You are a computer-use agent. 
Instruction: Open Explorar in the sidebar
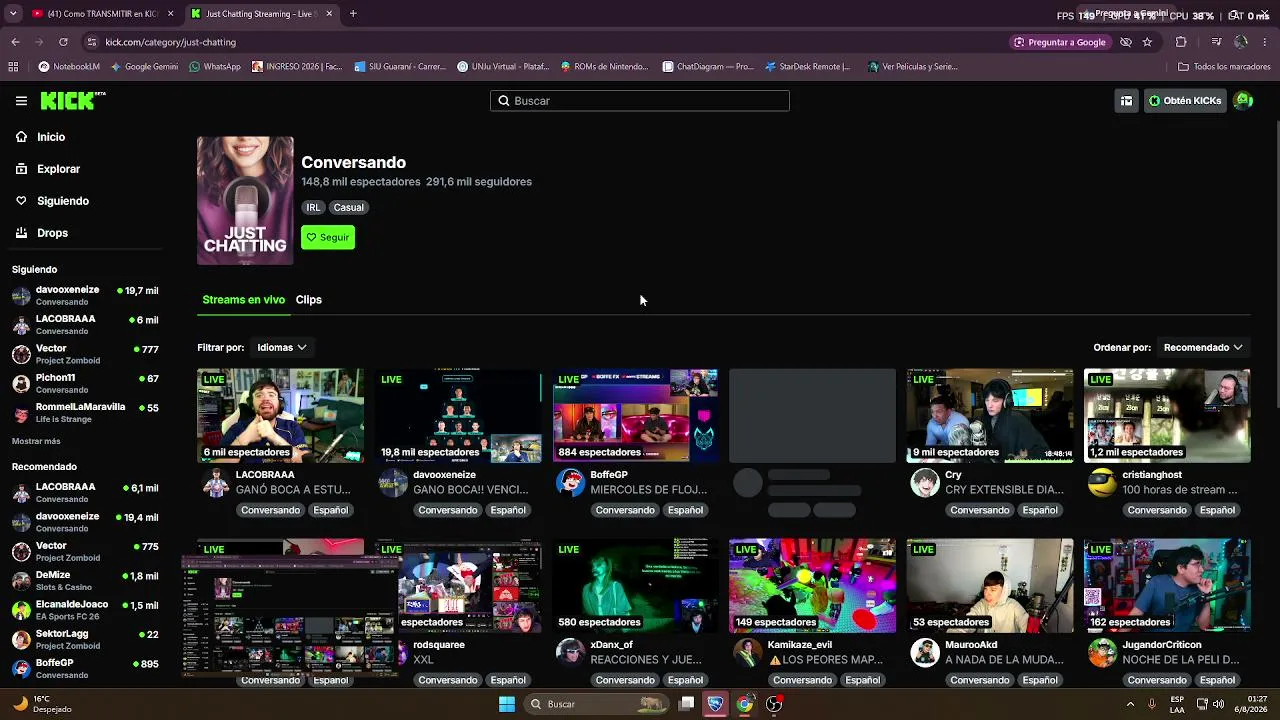click(58, 169)
